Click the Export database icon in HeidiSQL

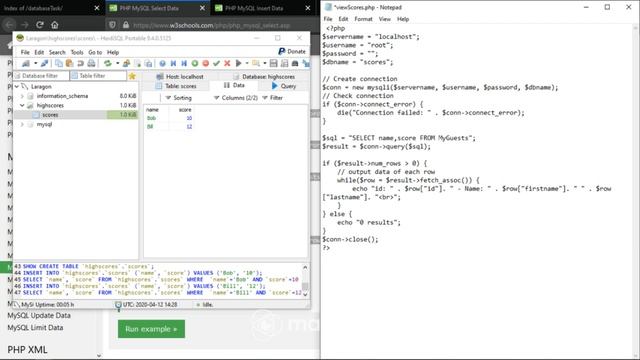pyautogui.click(x=149, y=63)
